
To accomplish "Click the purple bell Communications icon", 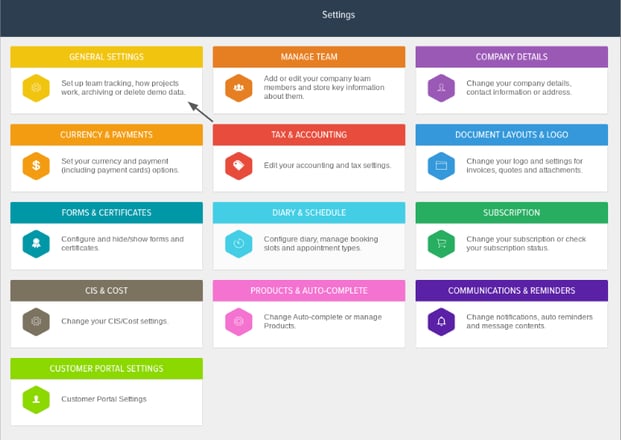I will 441,322.
